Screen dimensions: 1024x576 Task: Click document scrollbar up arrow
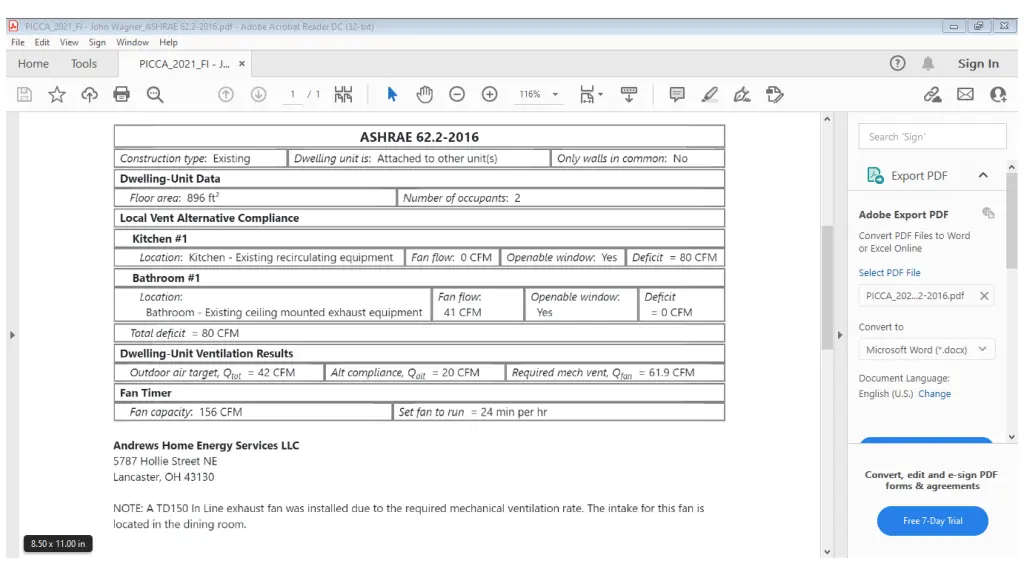click(x=827, y=119)
